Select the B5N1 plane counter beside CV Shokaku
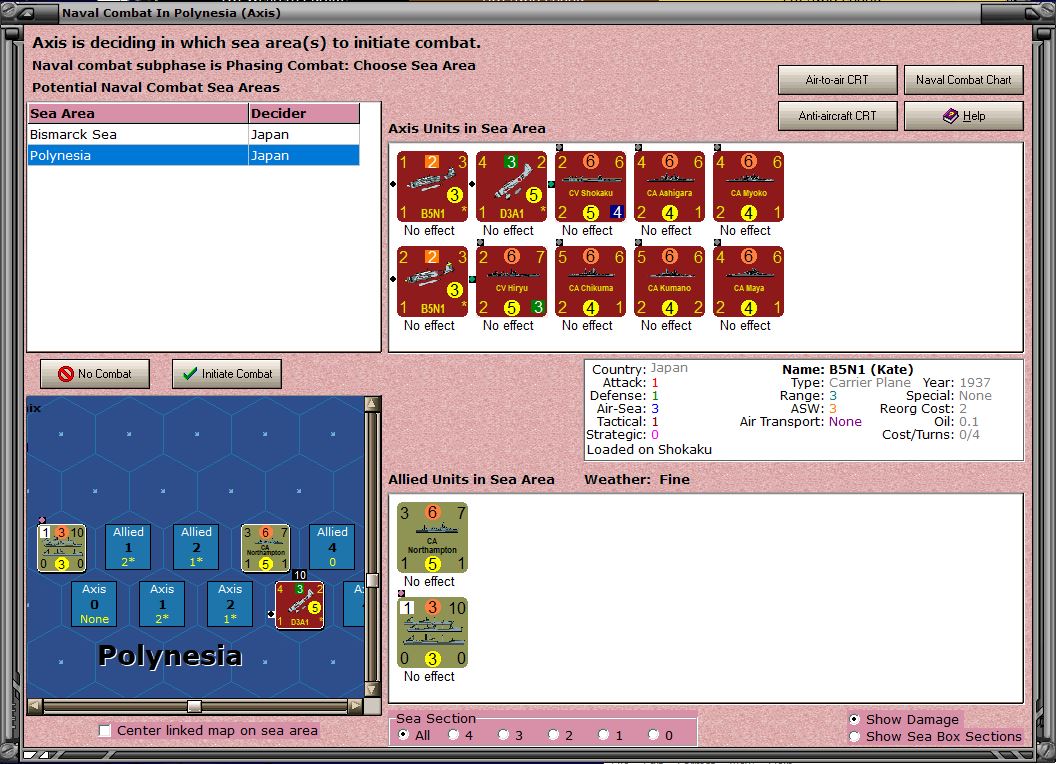This screenshot has height=764, width=1056. 432,186
